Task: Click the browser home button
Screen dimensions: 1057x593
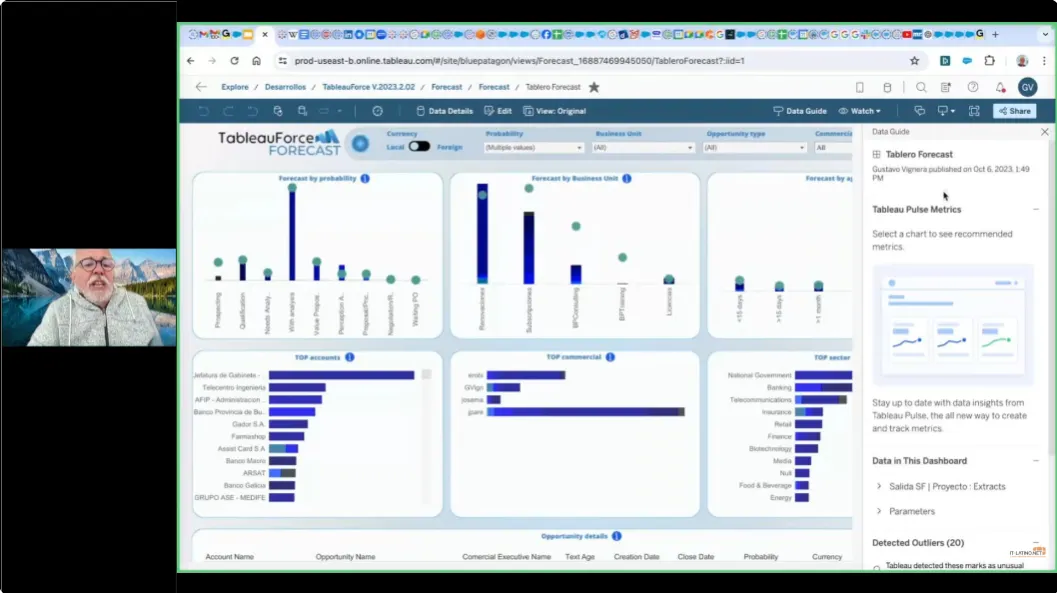Action: 256,61
